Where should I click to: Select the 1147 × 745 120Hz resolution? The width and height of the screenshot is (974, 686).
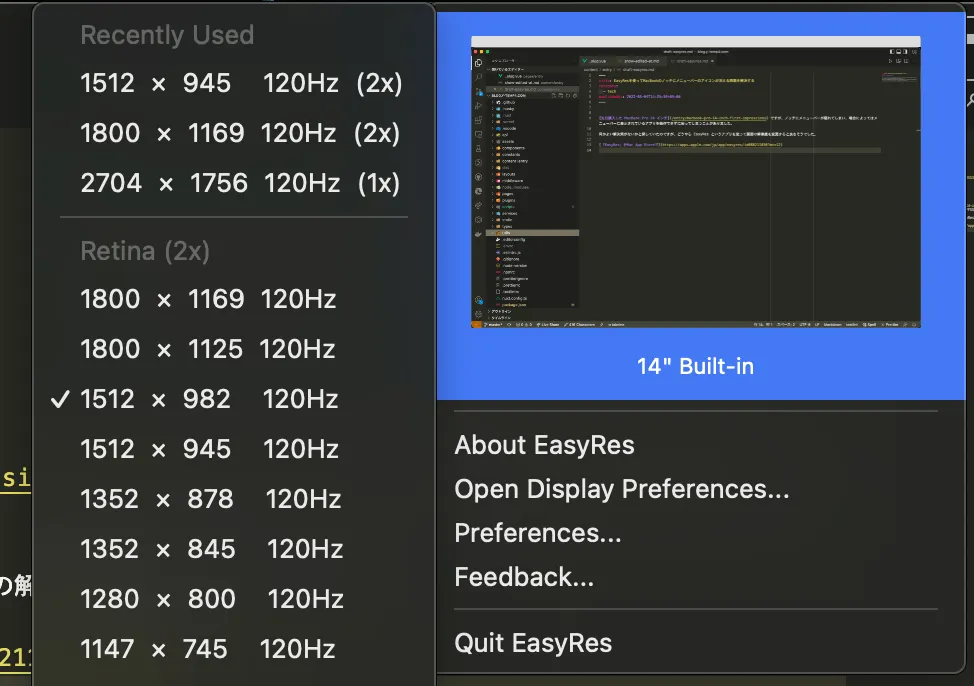(207, 649)
